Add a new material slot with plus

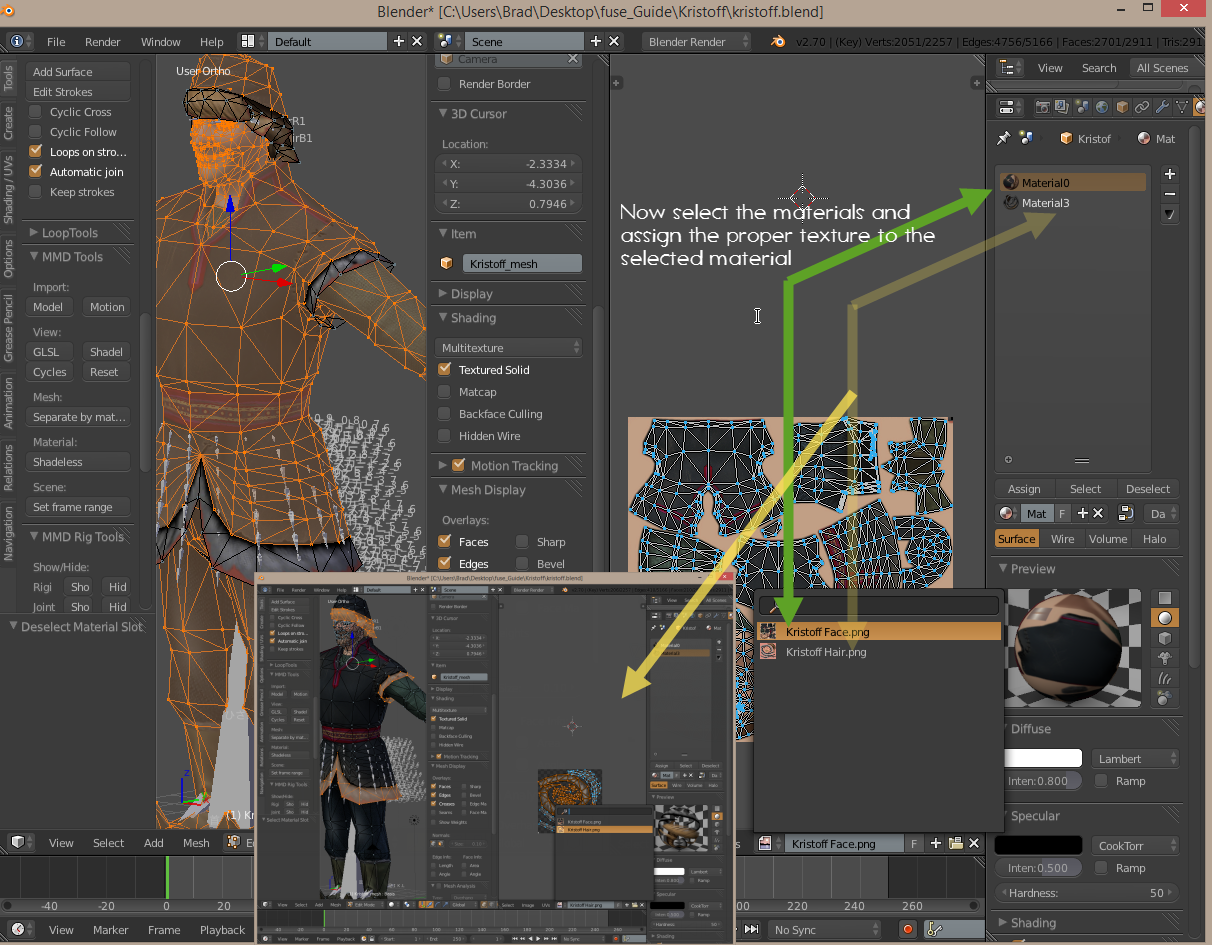click(x=1170, y=173)
